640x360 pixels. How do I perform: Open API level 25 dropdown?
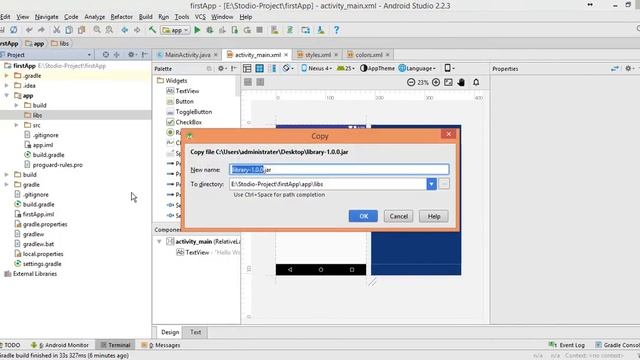pyautogui.click(x=346, y=69)
